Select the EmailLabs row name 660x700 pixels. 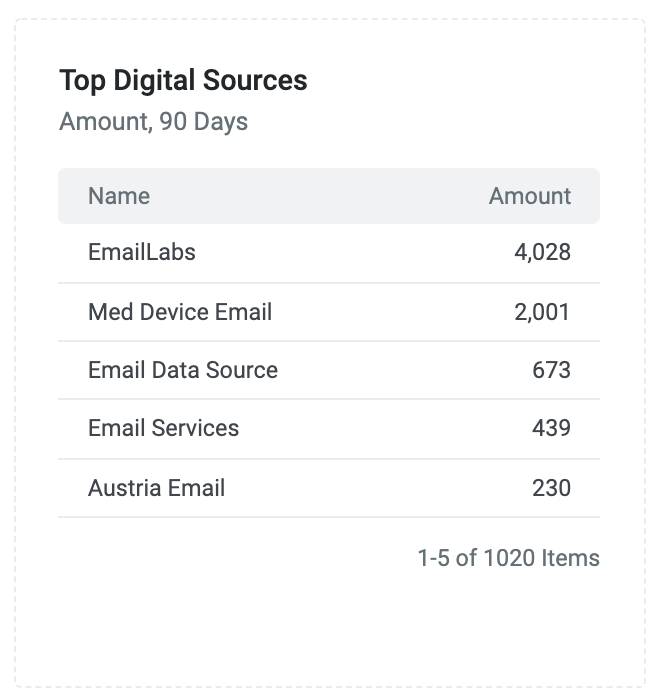(142, 252)
